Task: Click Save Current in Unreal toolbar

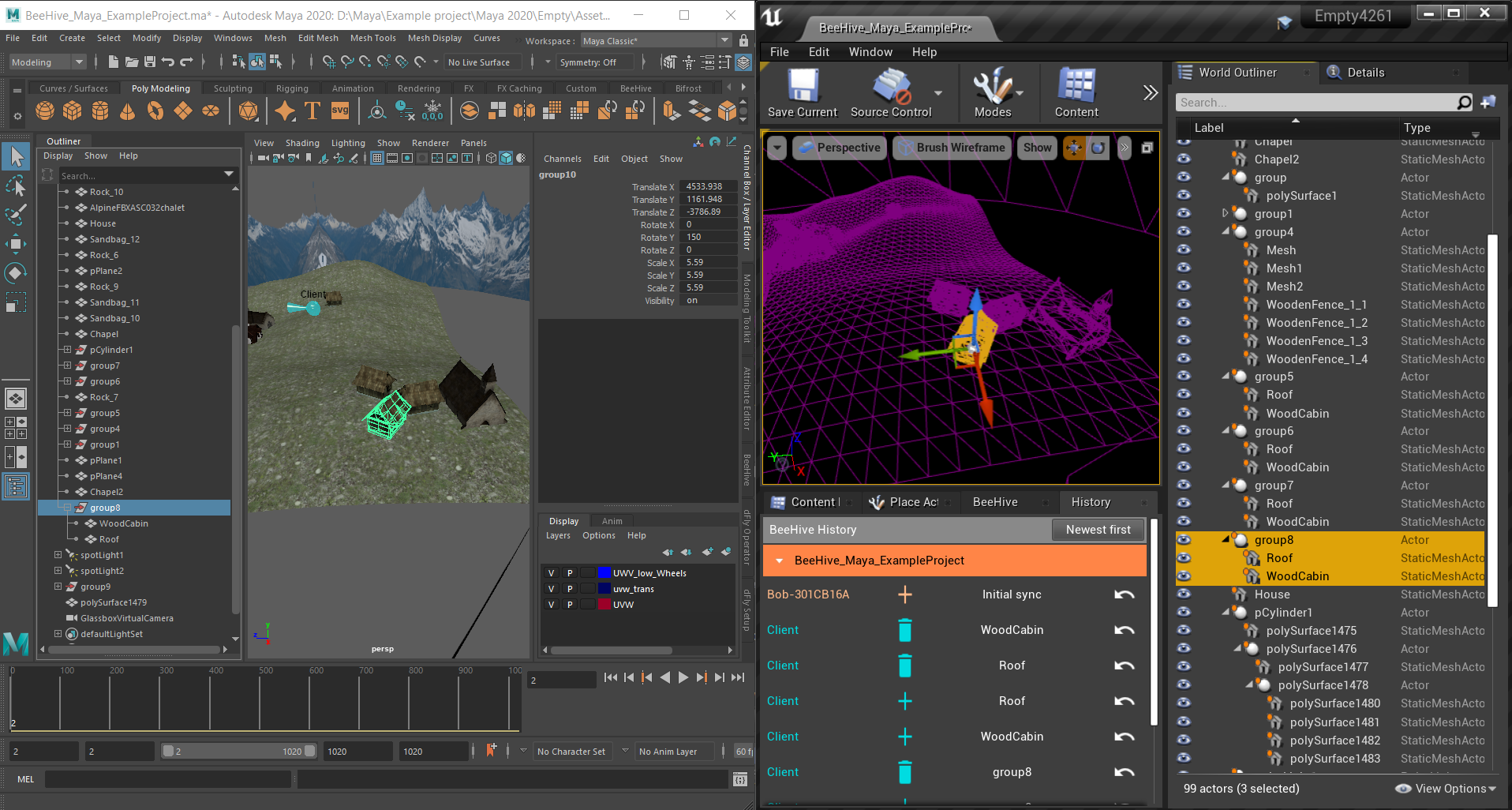Action: tap(803, 92)
